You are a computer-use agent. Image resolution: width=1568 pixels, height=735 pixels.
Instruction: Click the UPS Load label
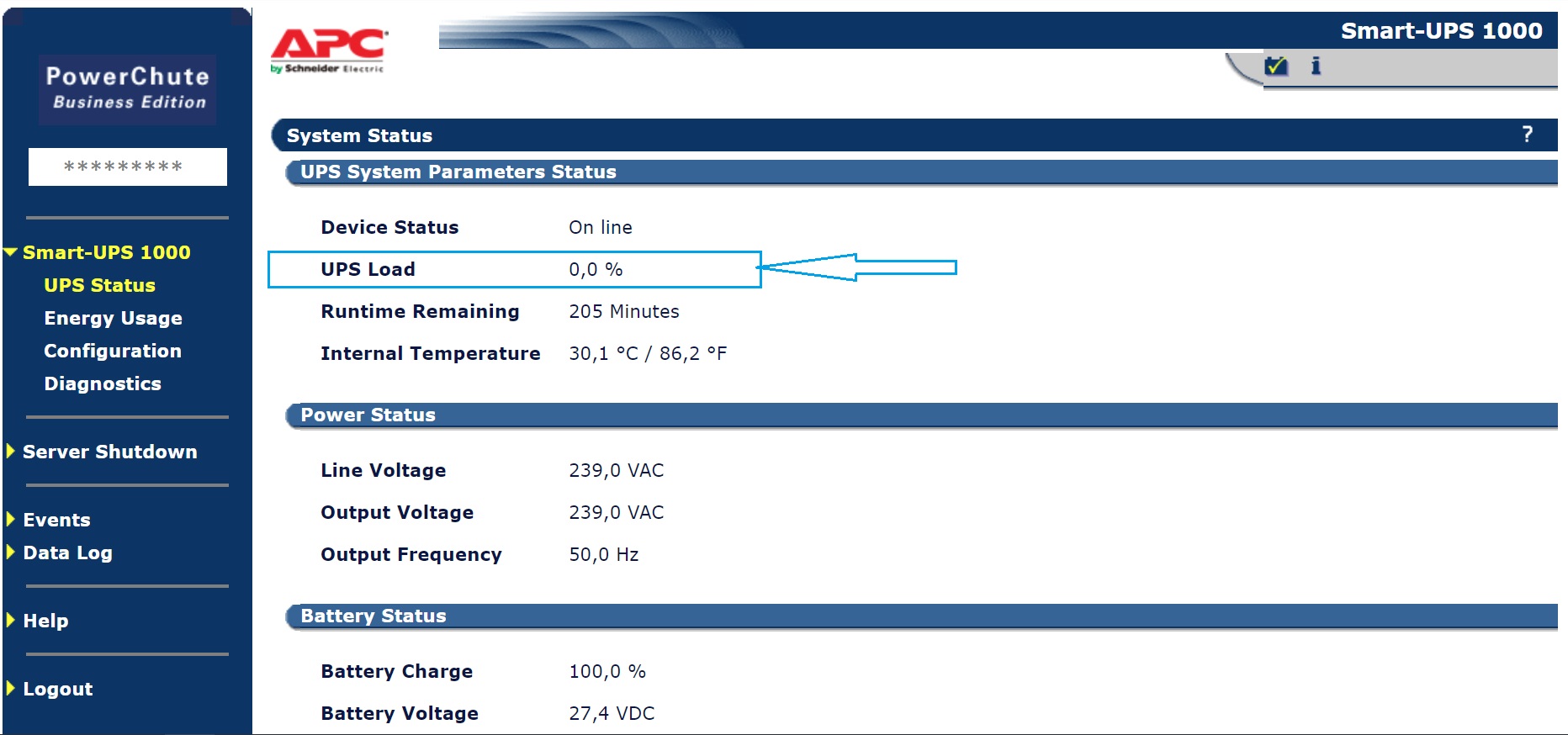[x=368, y=269]
